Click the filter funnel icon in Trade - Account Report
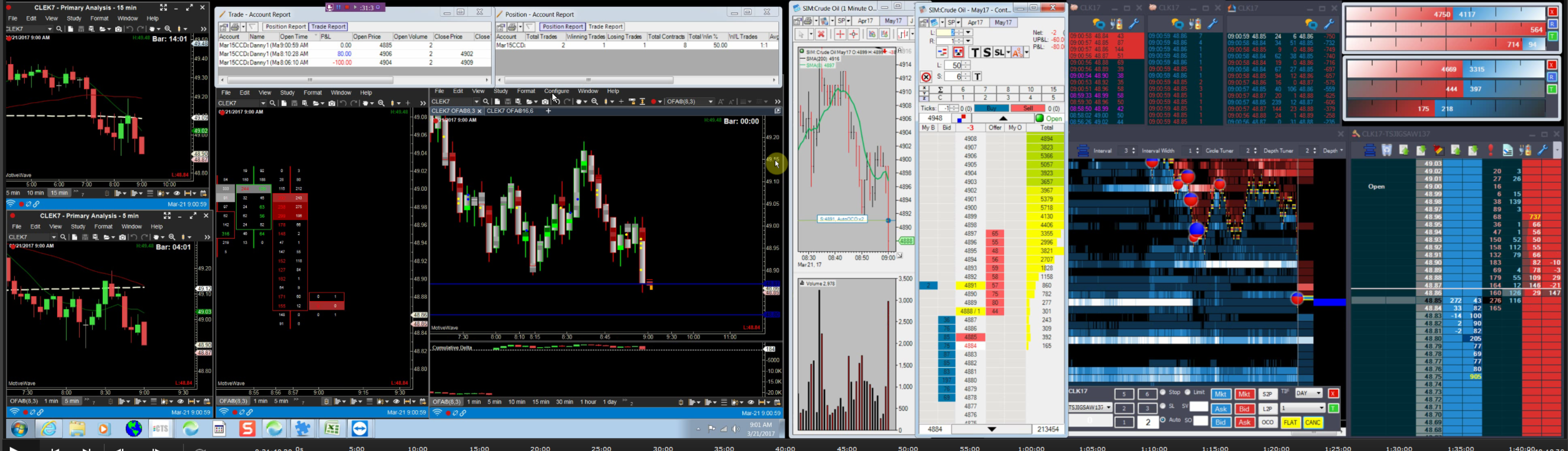The width and height of the screenshot is (1568, 451). point(253,27)
